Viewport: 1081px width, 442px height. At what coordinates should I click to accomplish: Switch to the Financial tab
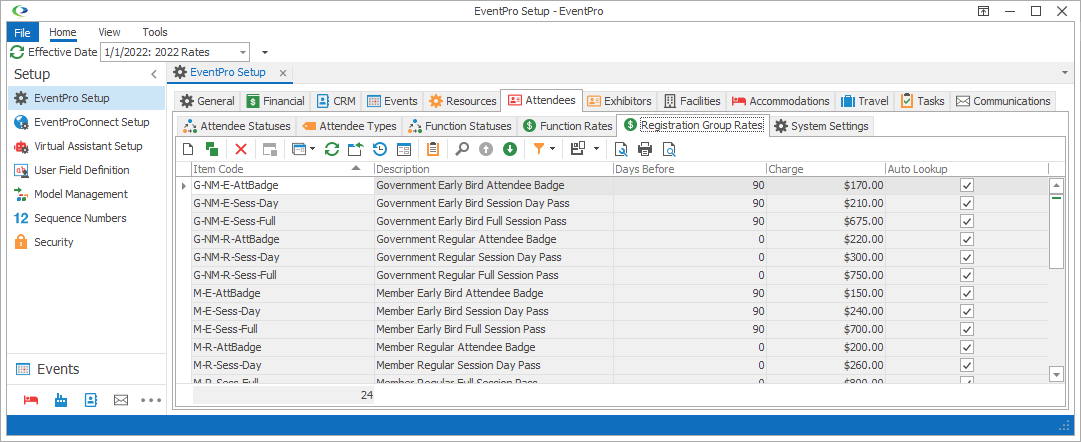pyautogui.click(x=275, y=101)
